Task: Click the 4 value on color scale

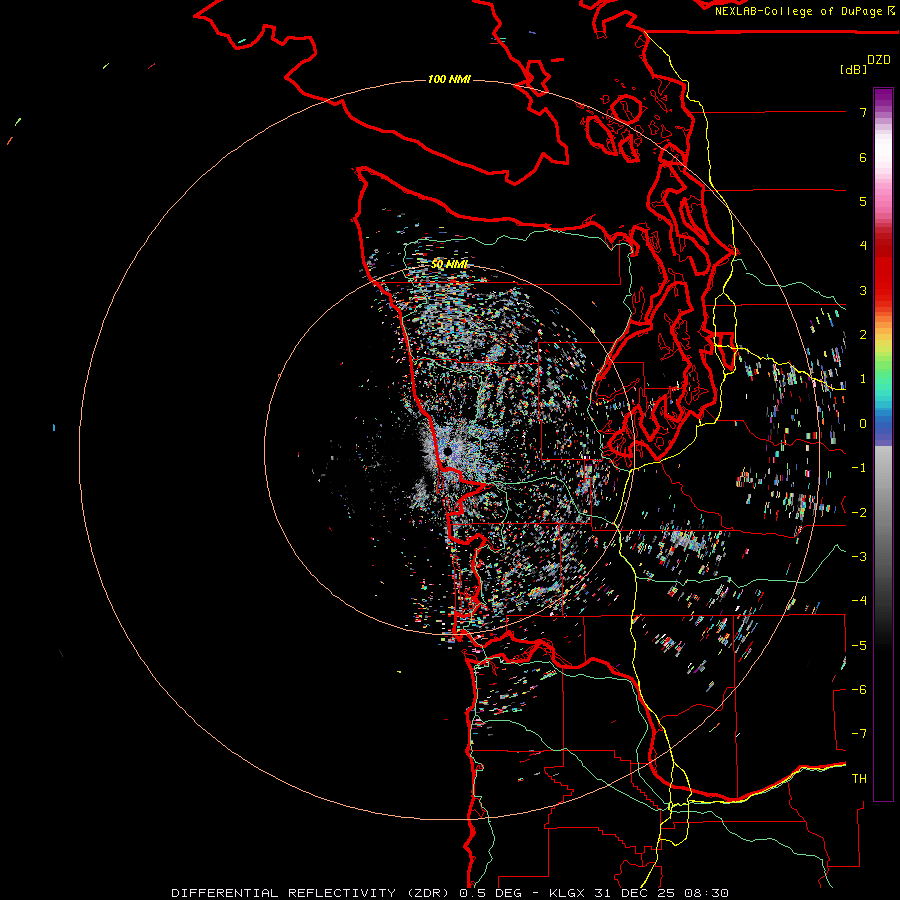Action: click(863, 246)
